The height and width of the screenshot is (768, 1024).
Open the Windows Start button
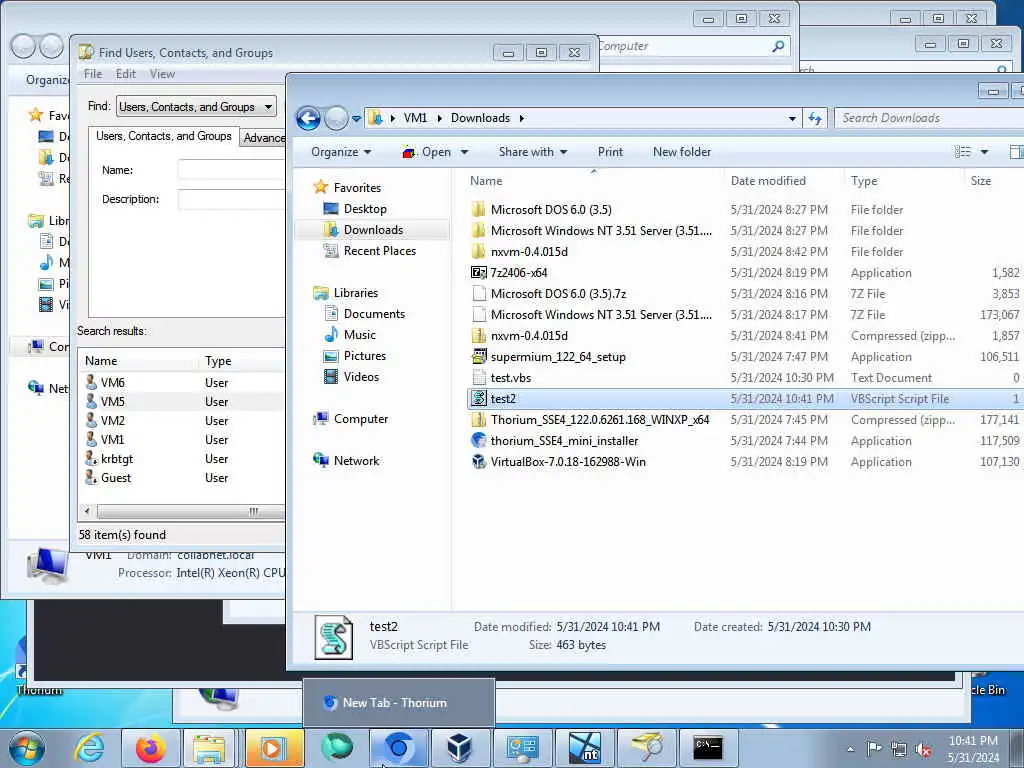[x=26, y=747]
